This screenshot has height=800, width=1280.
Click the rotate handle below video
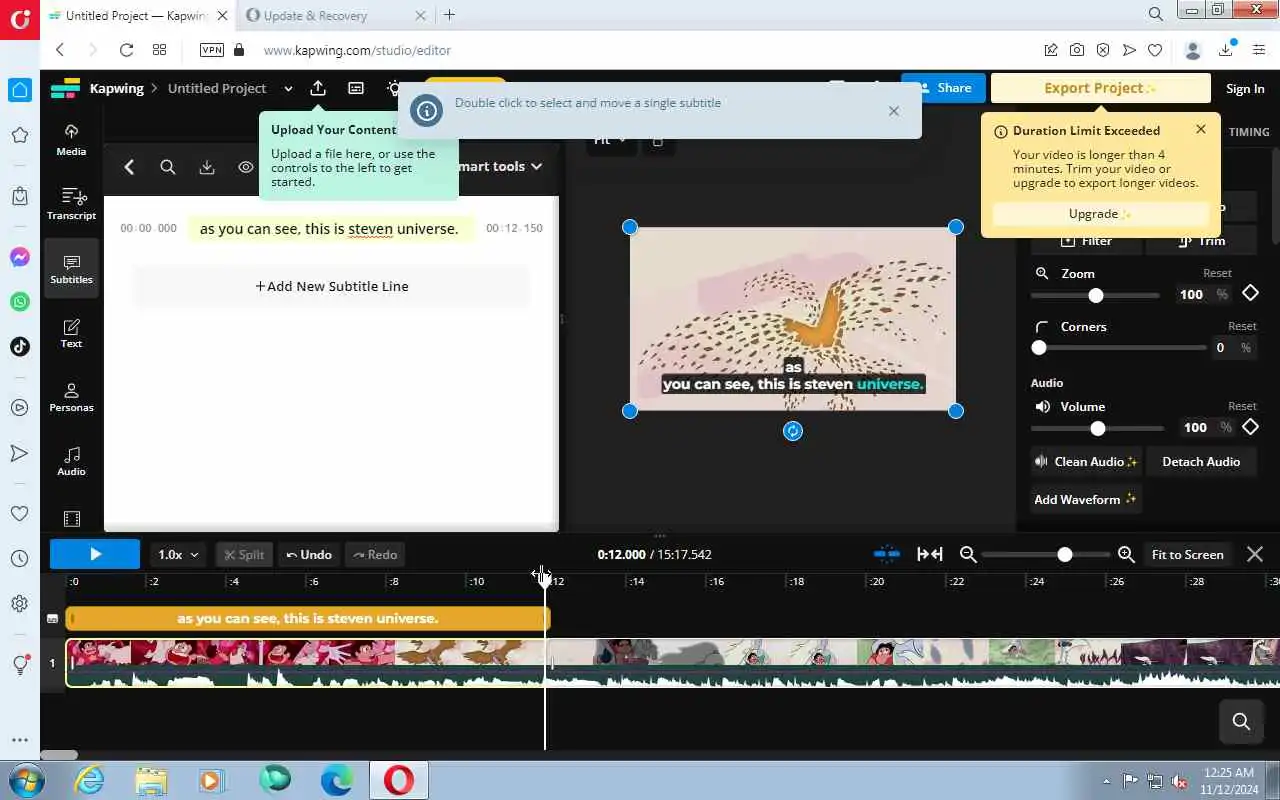(793, 431)
